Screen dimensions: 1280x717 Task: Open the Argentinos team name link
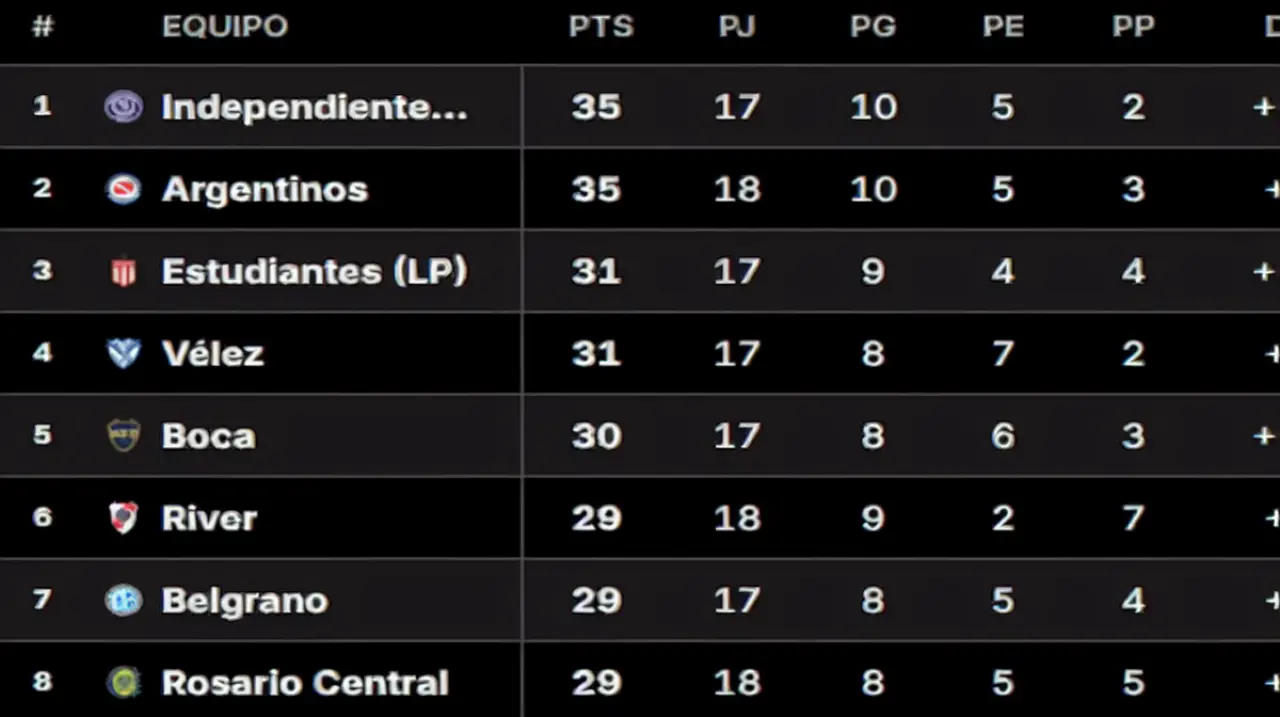click(265, 189)
